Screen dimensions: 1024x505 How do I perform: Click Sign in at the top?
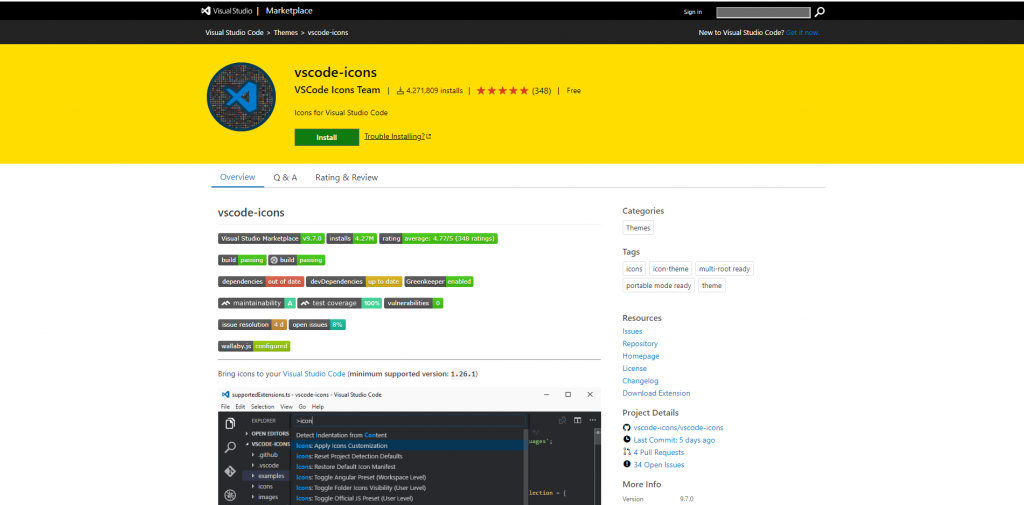[693, 12]
